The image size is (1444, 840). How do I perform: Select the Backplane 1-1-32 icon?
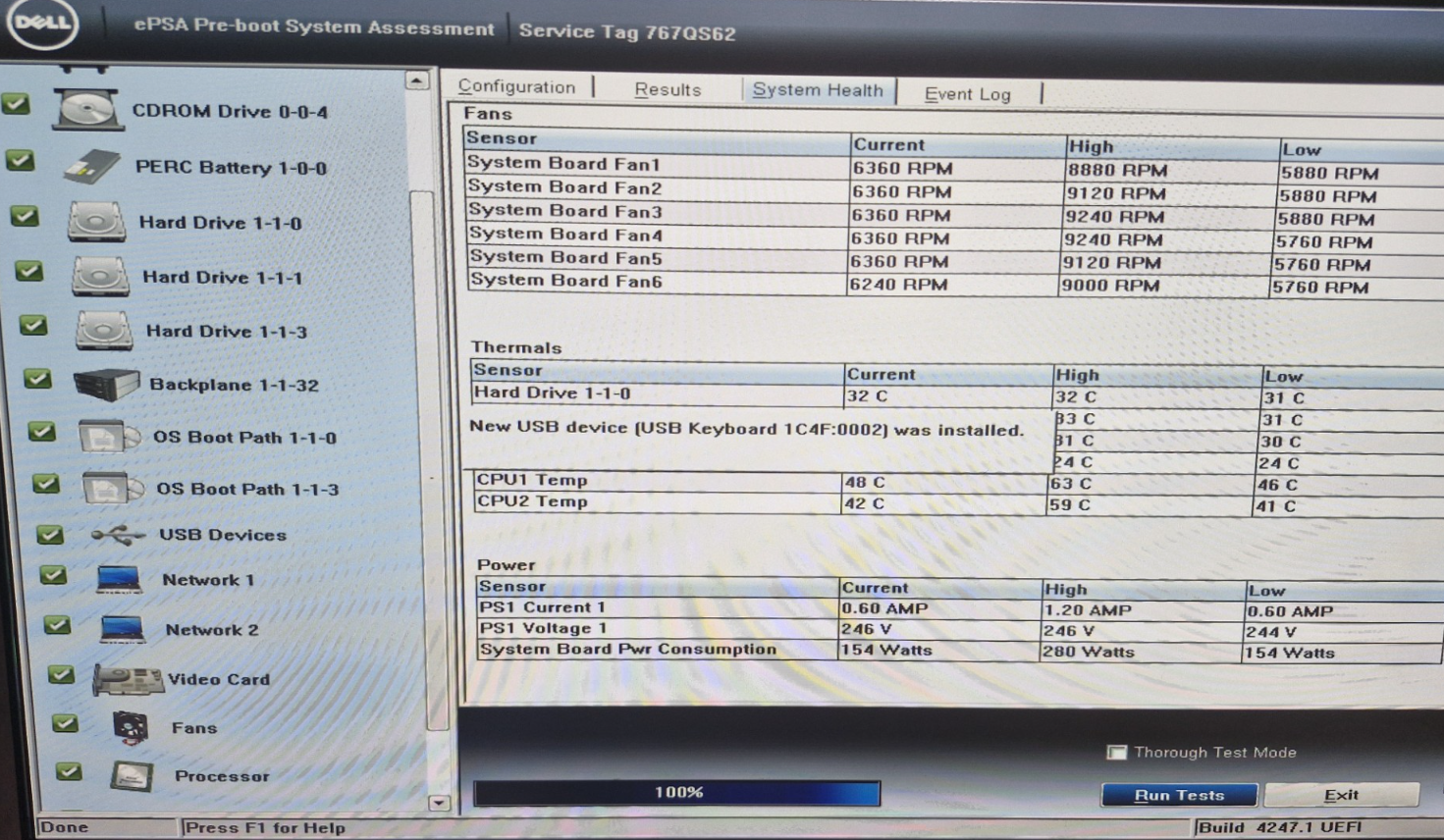pos(106,384)
